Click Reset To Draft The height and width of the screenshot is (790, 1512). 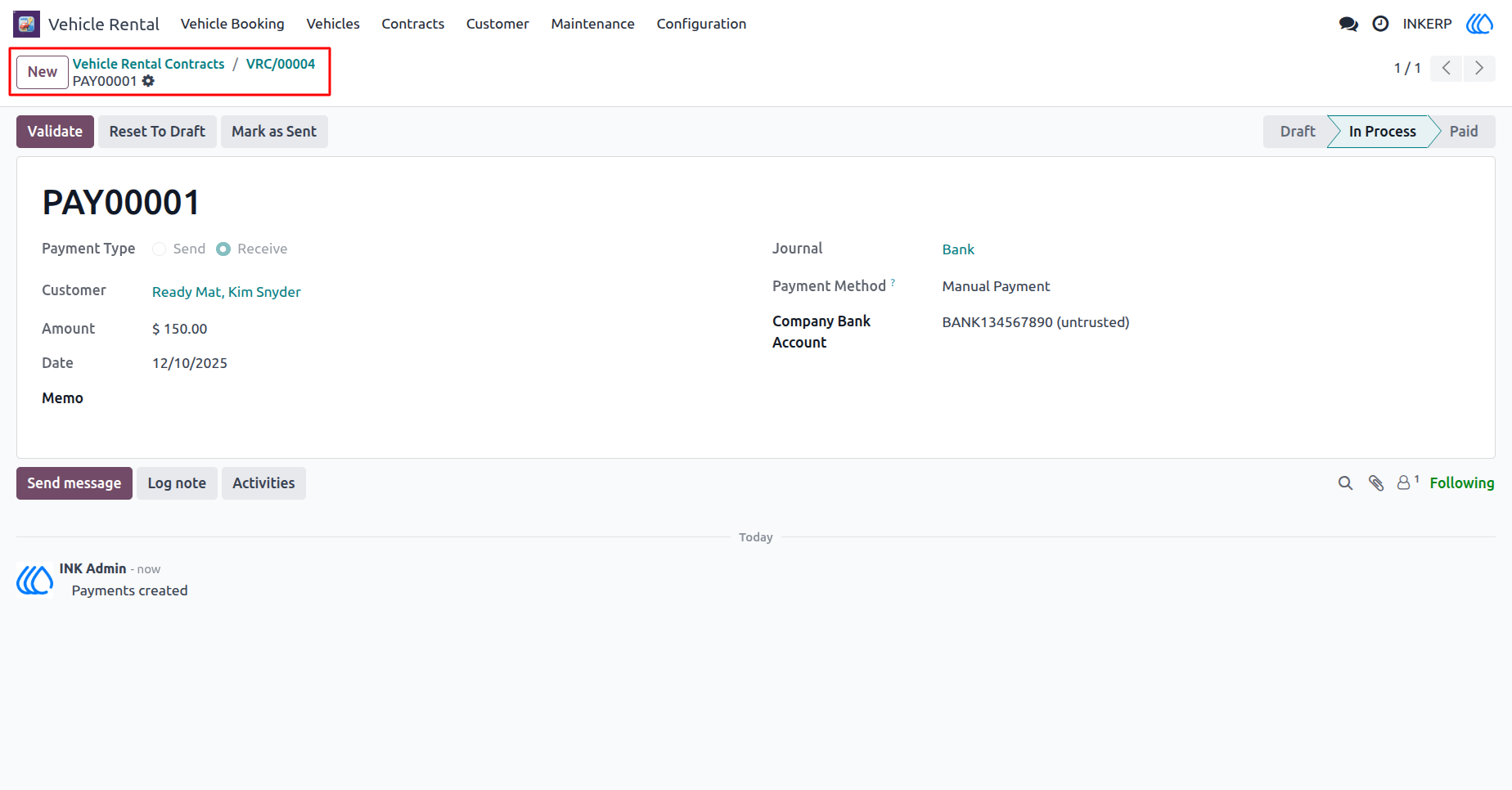(157, 132)
